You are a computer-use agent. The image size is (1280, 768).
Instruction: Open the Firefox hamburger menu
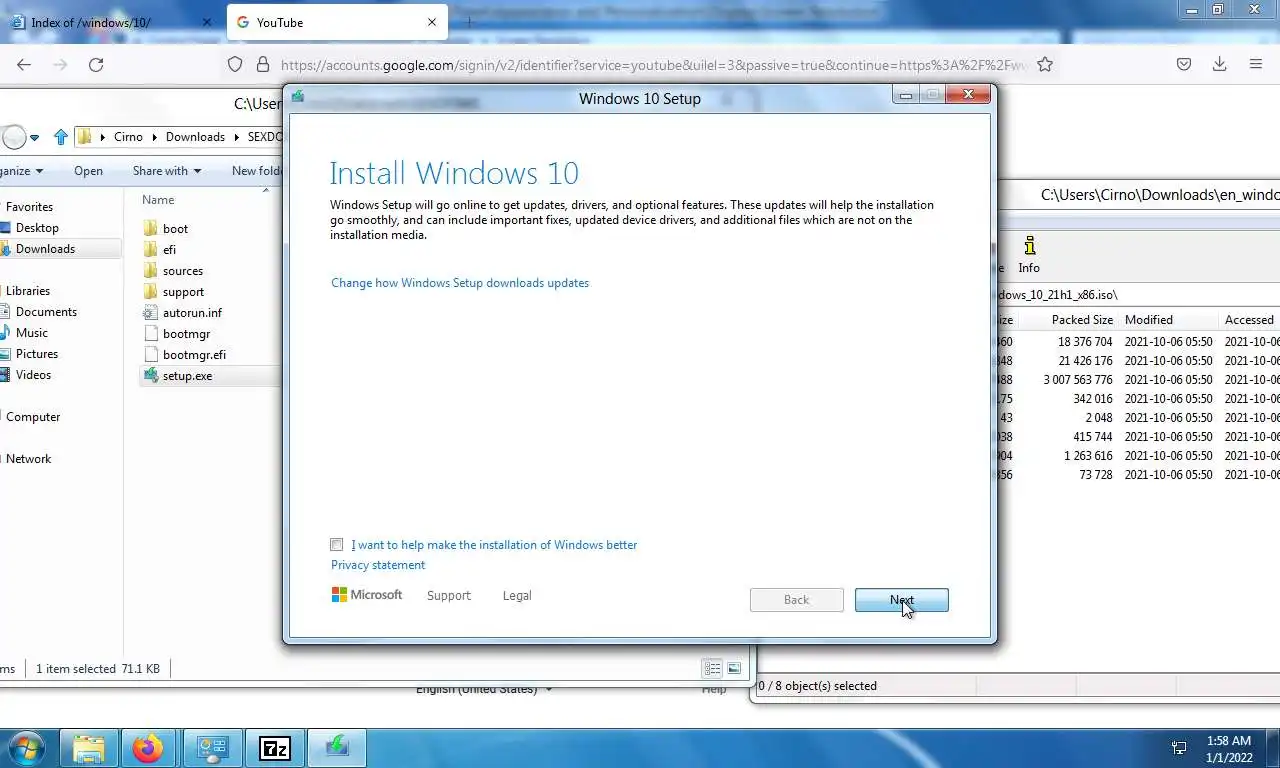click(x=1256, y=64)
